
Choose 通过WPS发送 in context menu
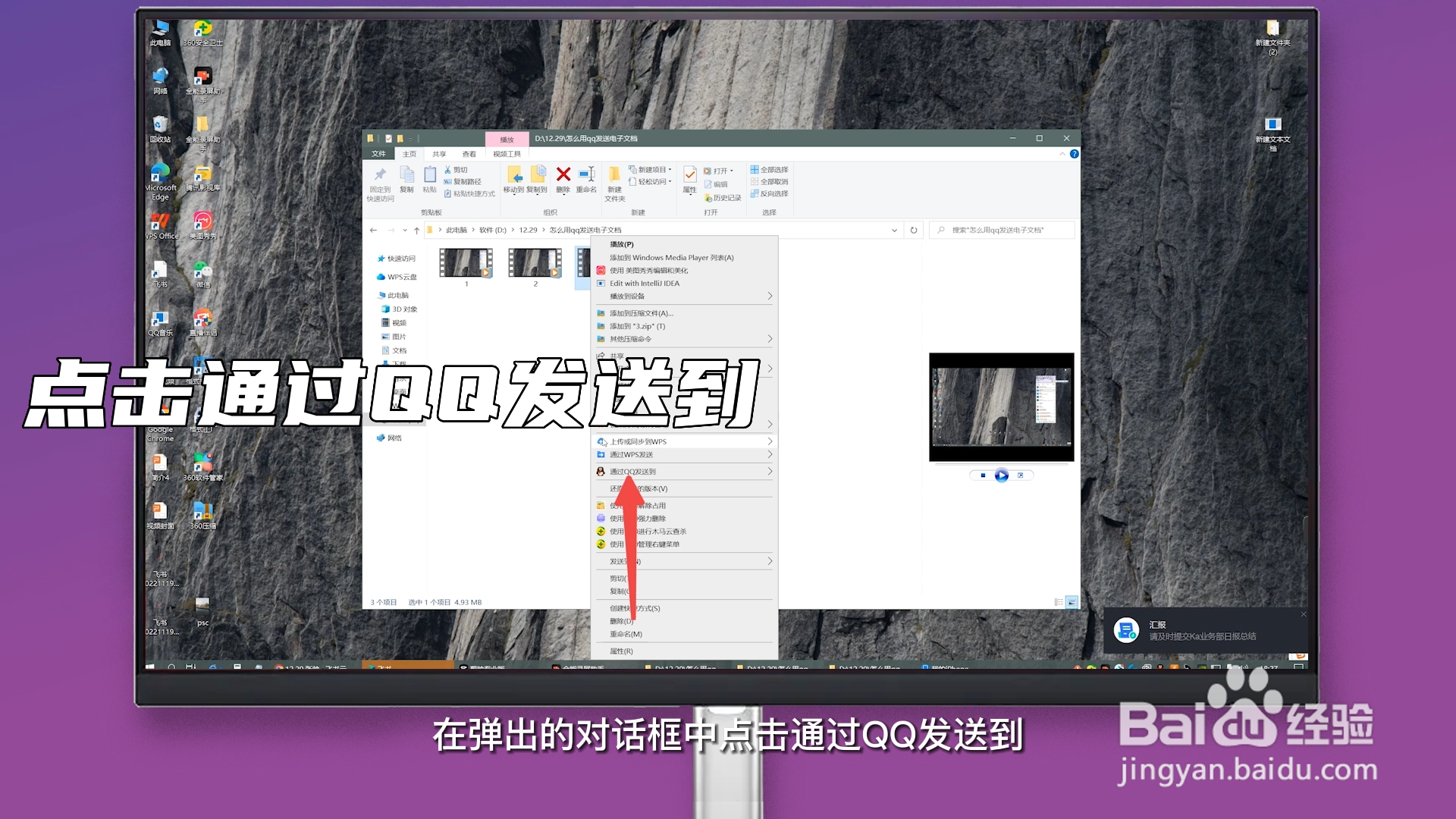click(684, 455)
